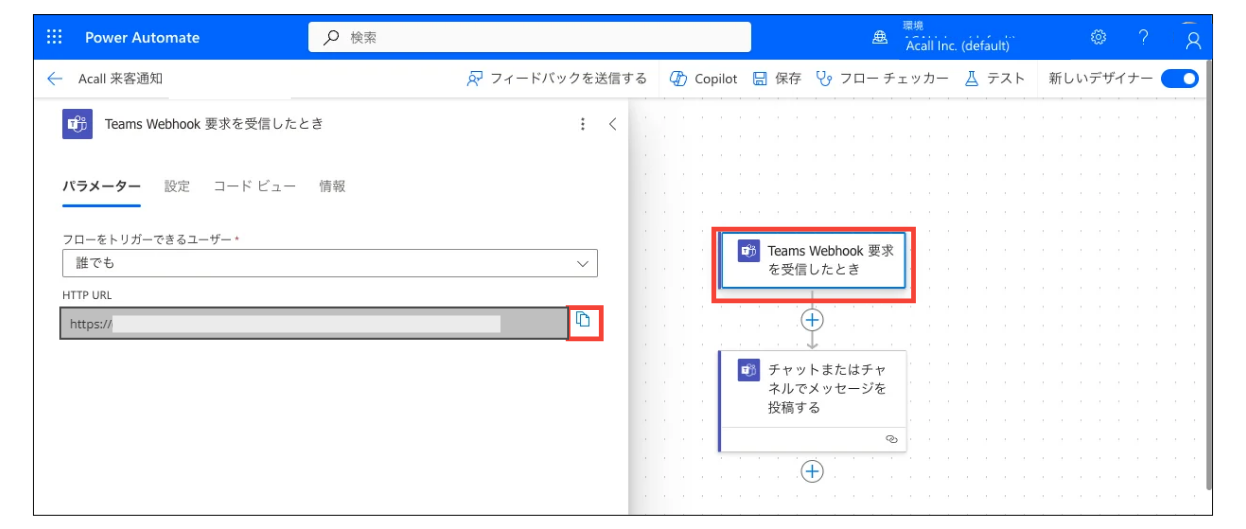Click in the 検索 search box
Screen dimensions: 1246x529
coord(529,37)
